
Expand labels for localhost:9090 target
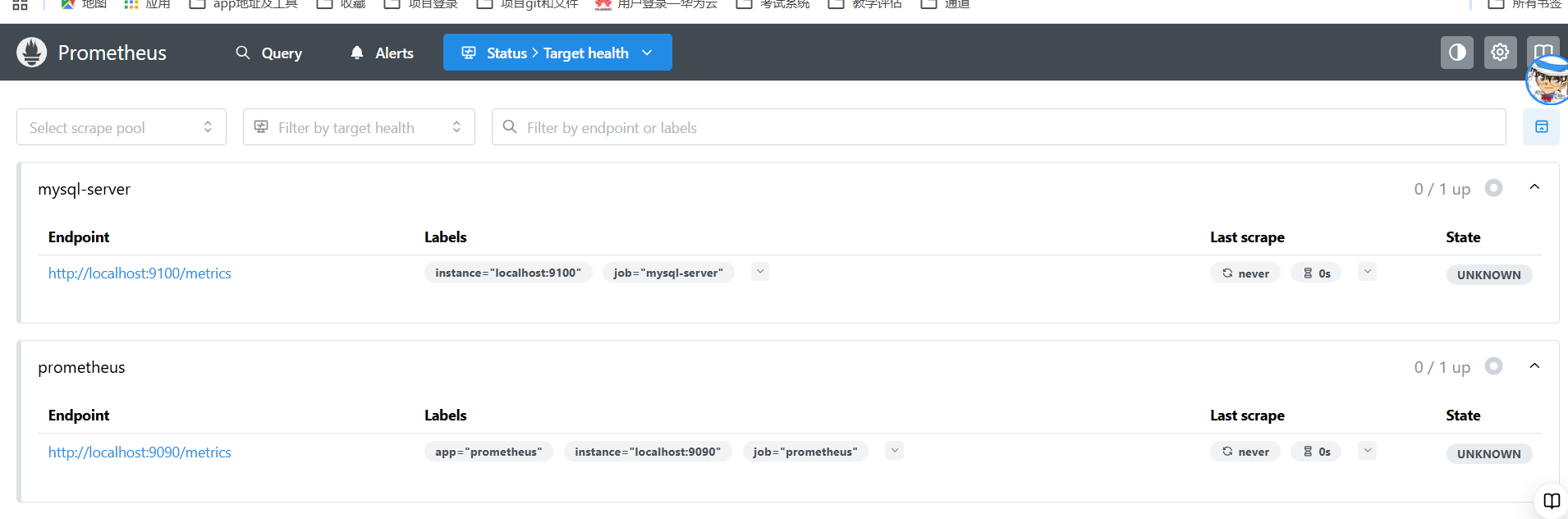[x=895, y=450]
